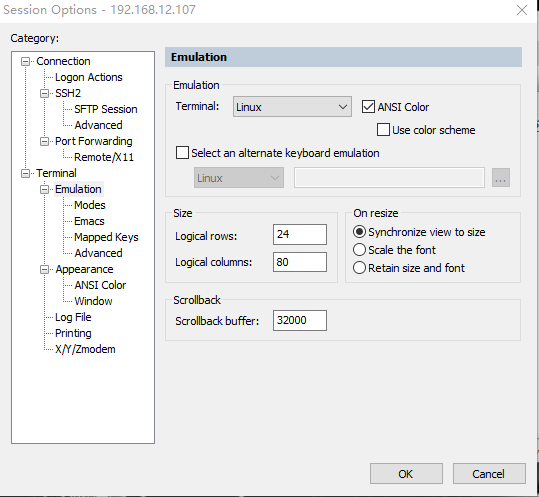539x497 pixels.
Task: Uncheck the ANSI Color checkbox
Action: [x=368, y=107]
